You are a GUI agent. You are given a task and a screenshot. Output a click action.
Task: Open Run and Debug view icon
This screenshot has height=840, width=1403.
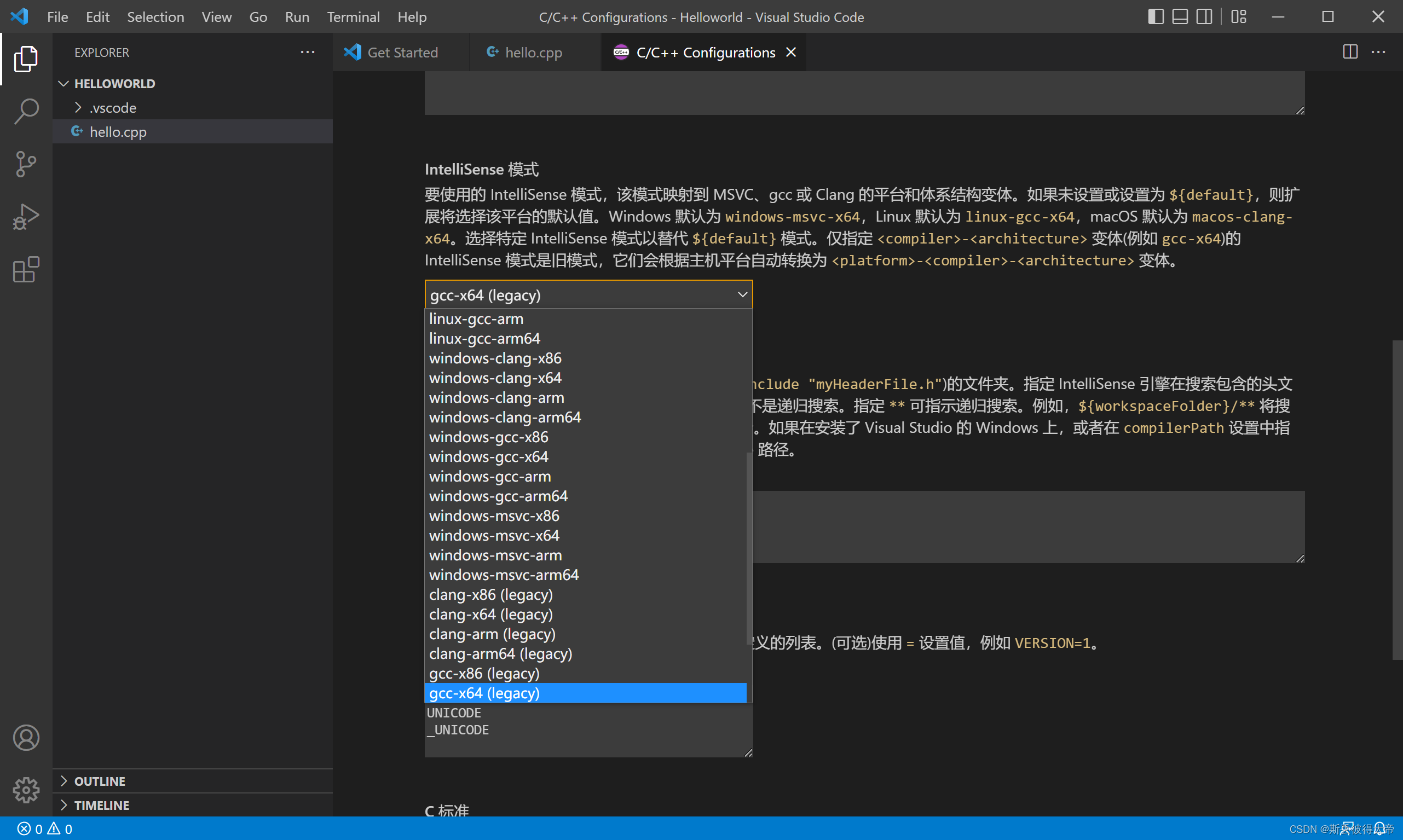pyautogui.click(x=26, y=217)
